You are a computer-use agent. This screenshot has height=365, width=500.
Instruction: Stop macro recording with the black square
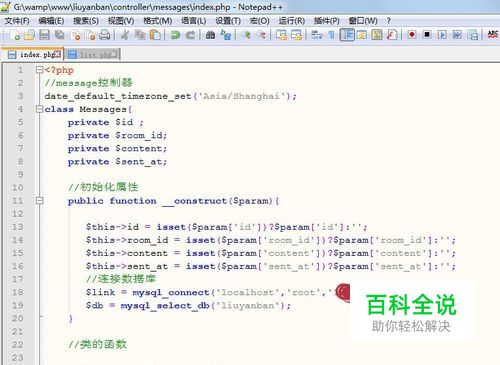click(427, 35)
